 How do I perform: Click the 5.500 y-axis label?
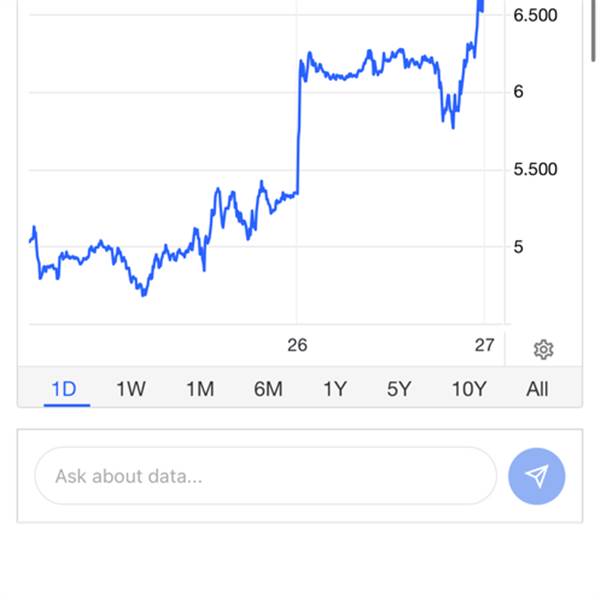pyautogui.click(x=535, y=169)
